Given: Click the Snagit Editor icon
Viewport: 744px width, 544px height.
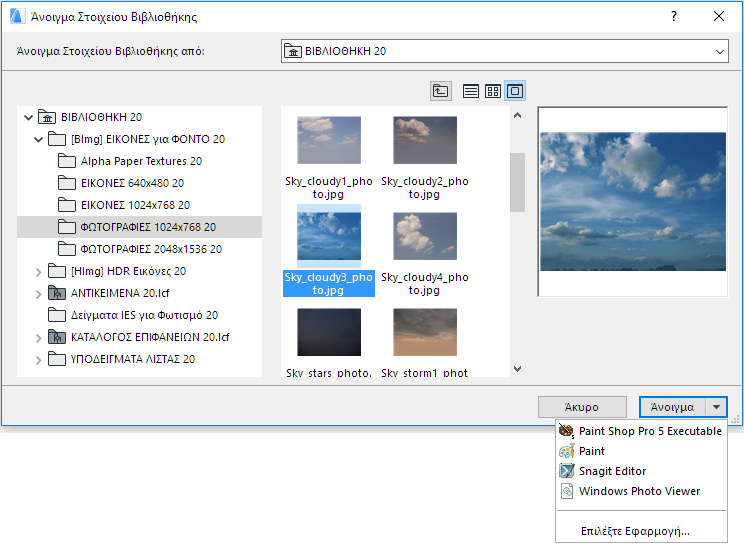Looking at the screenshot, I should click(x=567, y=471).
